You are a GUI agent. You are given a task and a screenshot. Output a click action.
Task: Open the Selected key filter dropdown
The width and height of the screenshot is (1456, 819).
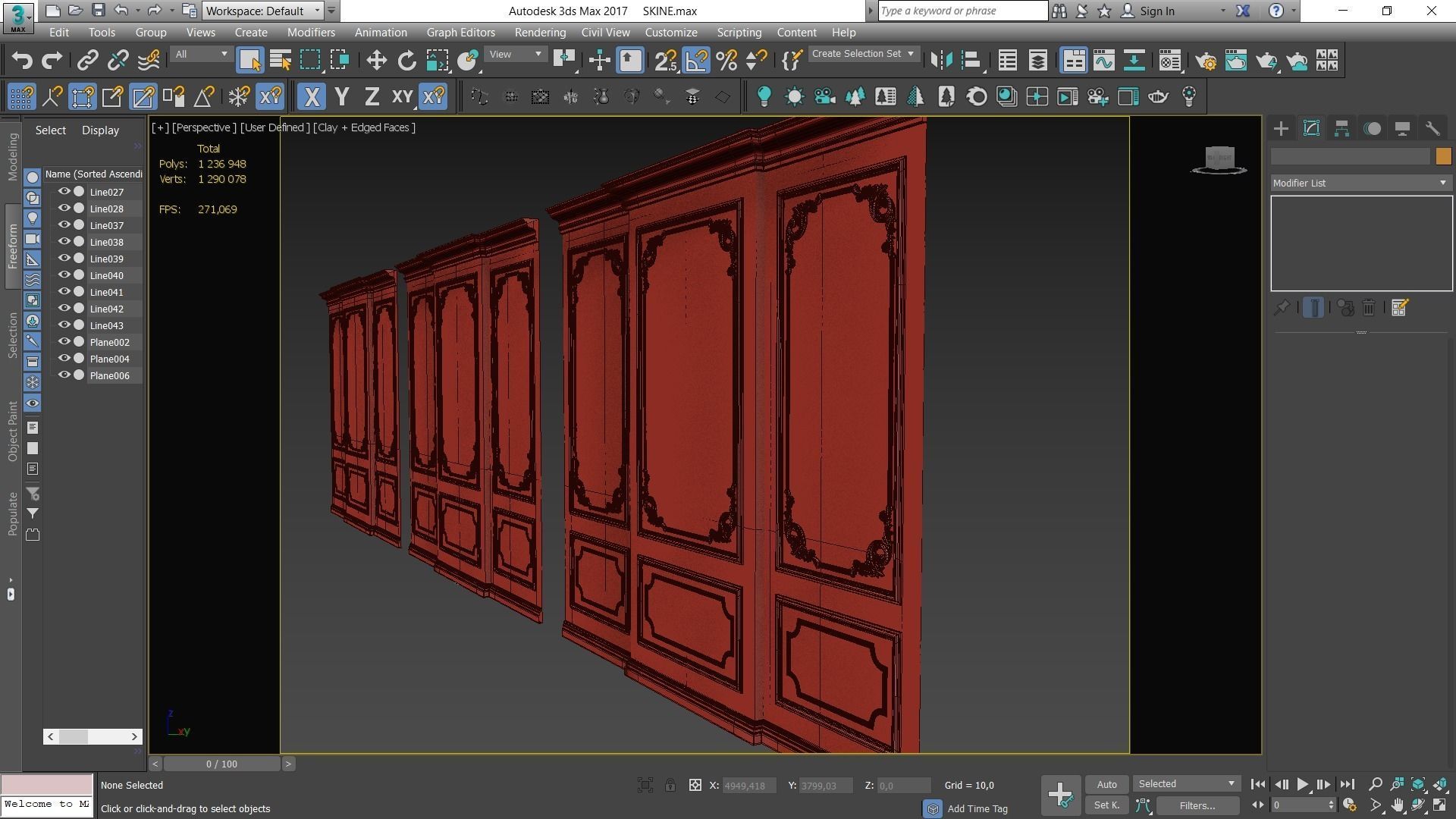pos(1187,784)
